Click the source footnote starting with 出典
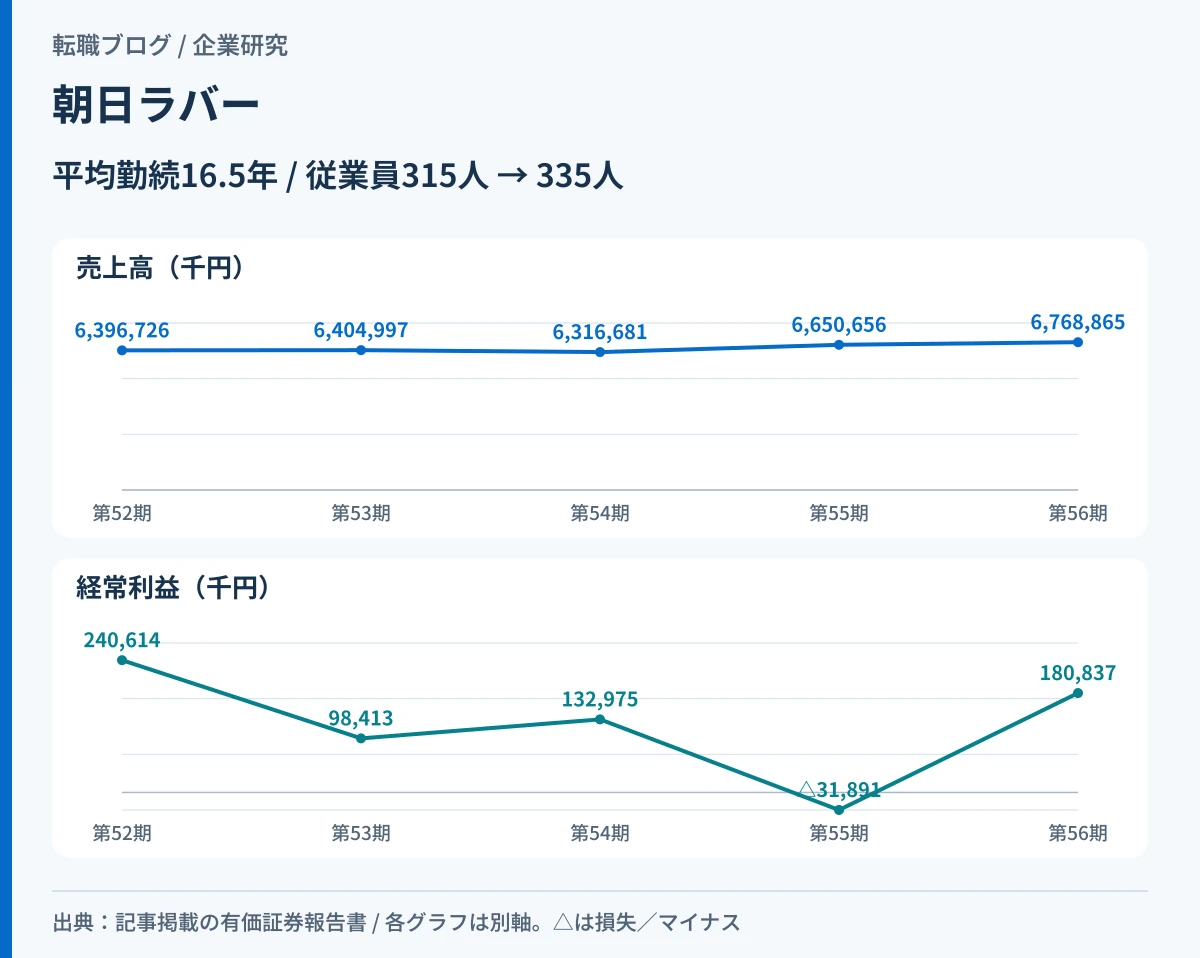The width and height of the screenshot is (1200, 958). pos(396,922)
